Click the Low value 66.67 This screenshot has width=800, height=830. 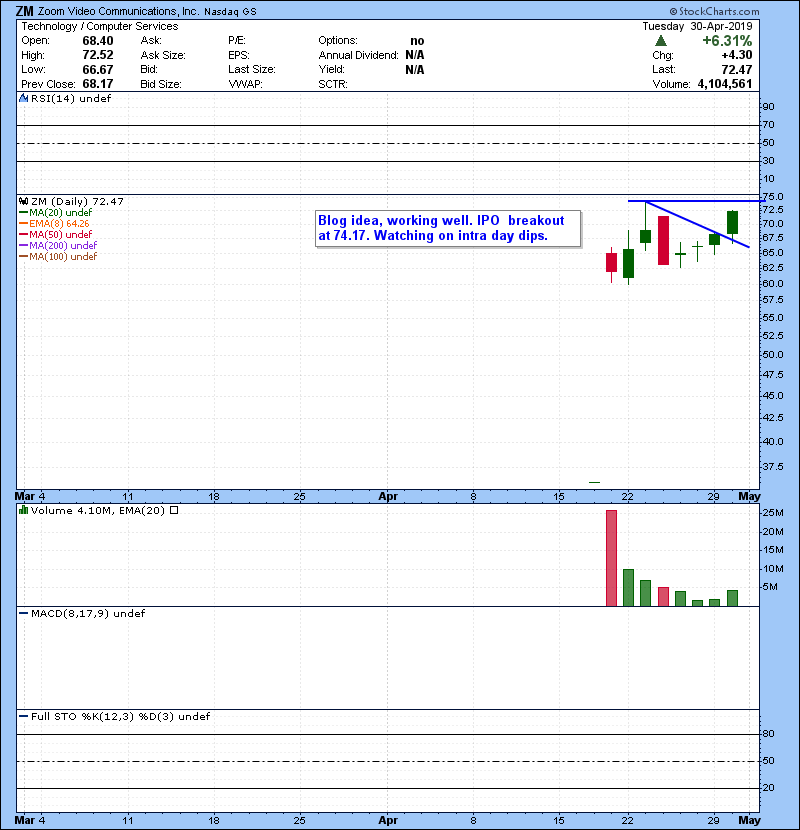point(98,70)
